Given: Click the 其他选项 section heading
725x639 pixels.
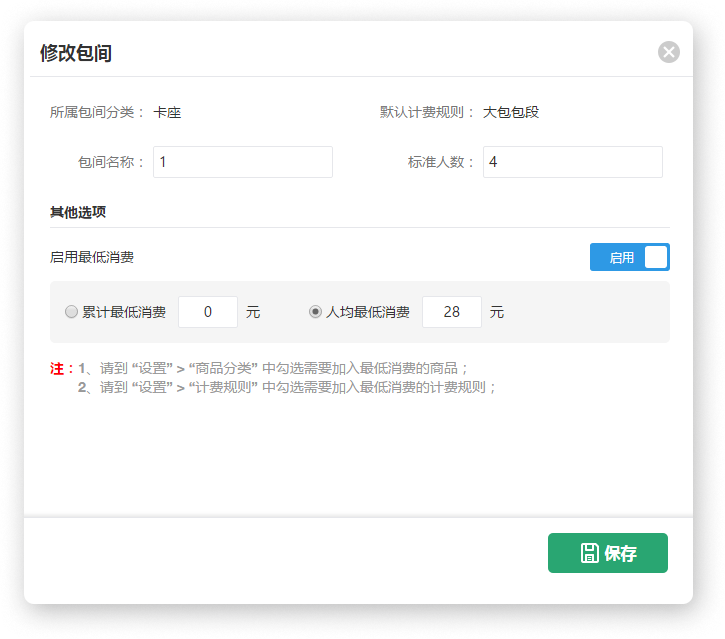Looking at the screenshot, I should coord(78,212).
